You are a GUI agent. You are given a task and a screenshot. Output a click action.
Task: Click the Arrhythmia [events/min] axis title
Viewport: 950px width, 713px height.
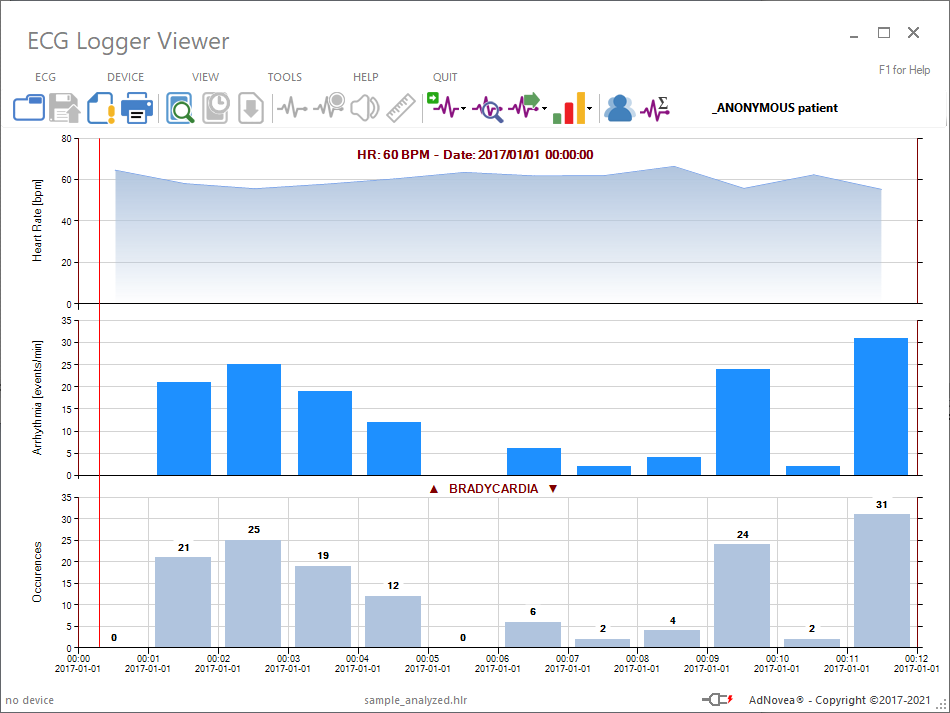click(x=38, y=397)
